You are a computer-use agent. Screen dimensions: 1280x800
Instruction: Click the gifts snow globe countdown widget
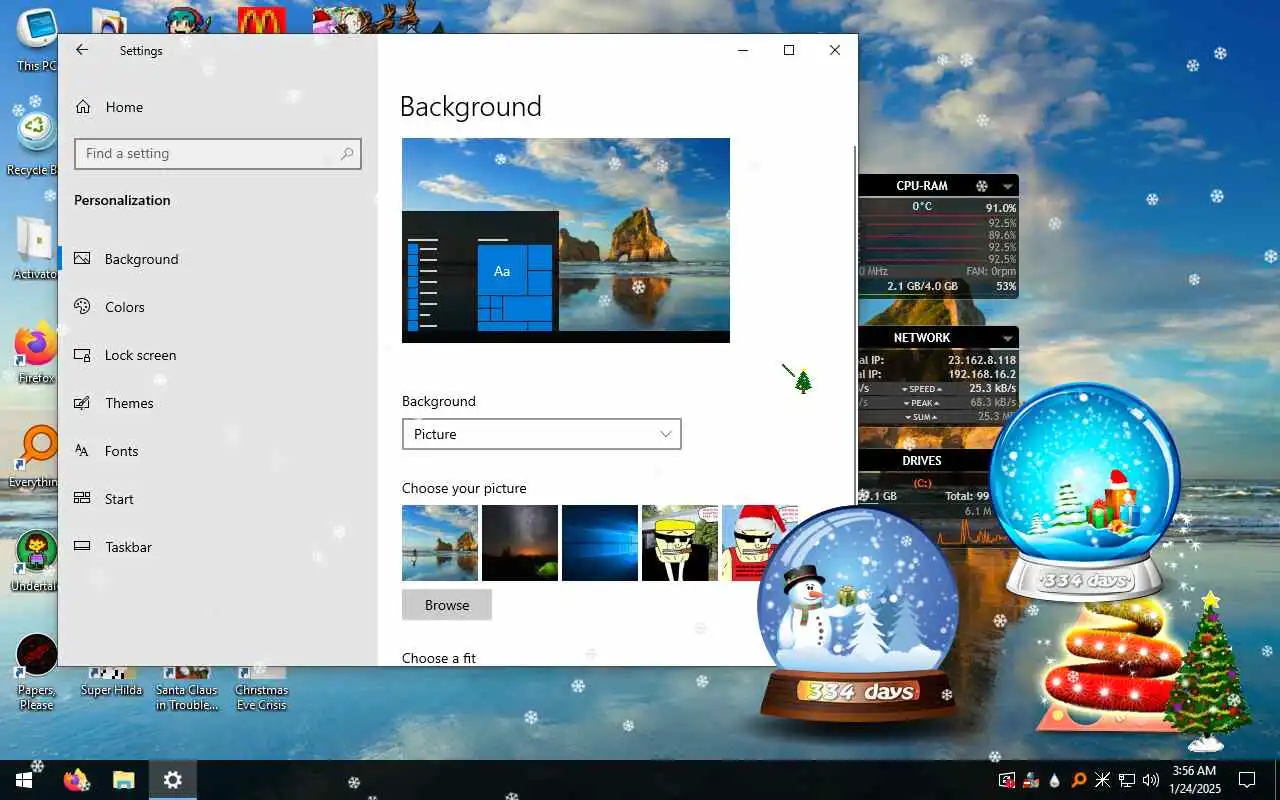coord(1085,490)
